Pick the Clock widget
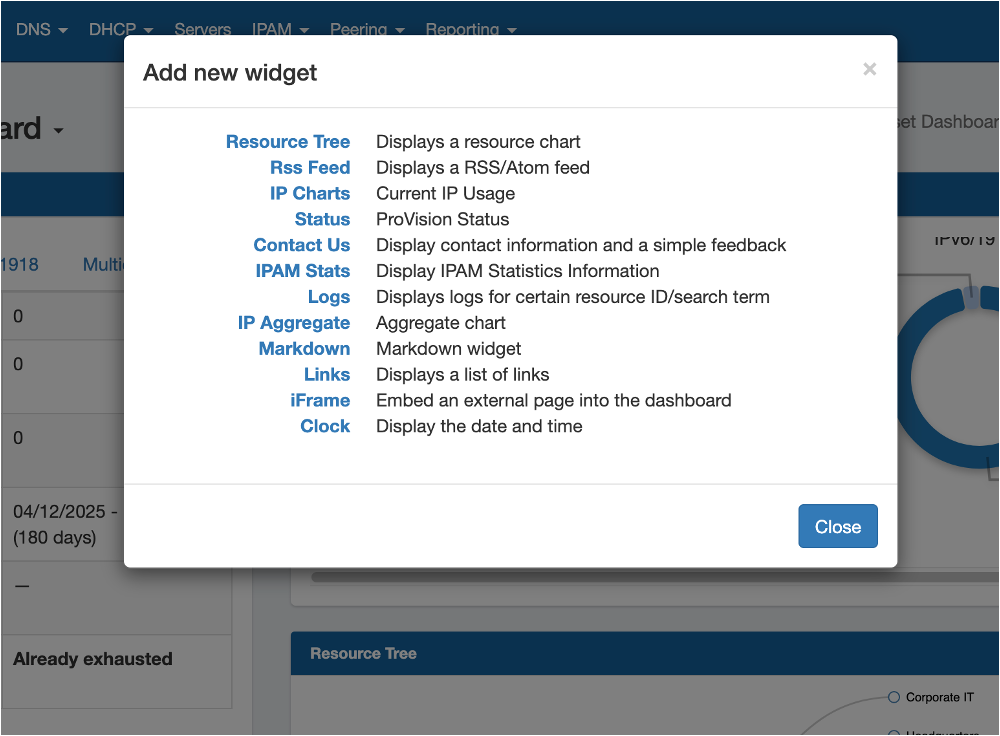This screenshot has height=736, width=1000. click(x=325, y=427)
